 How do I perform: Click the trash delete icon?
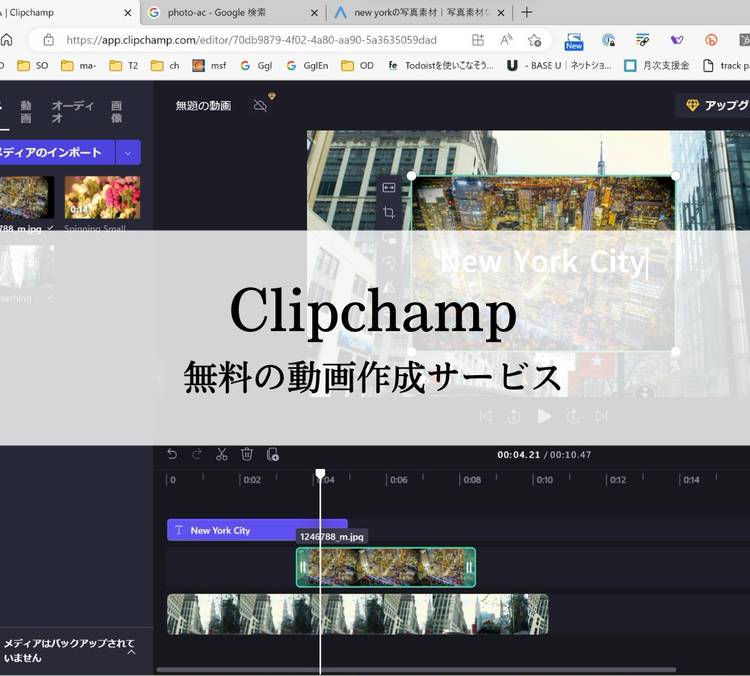[x=247, y=454]
